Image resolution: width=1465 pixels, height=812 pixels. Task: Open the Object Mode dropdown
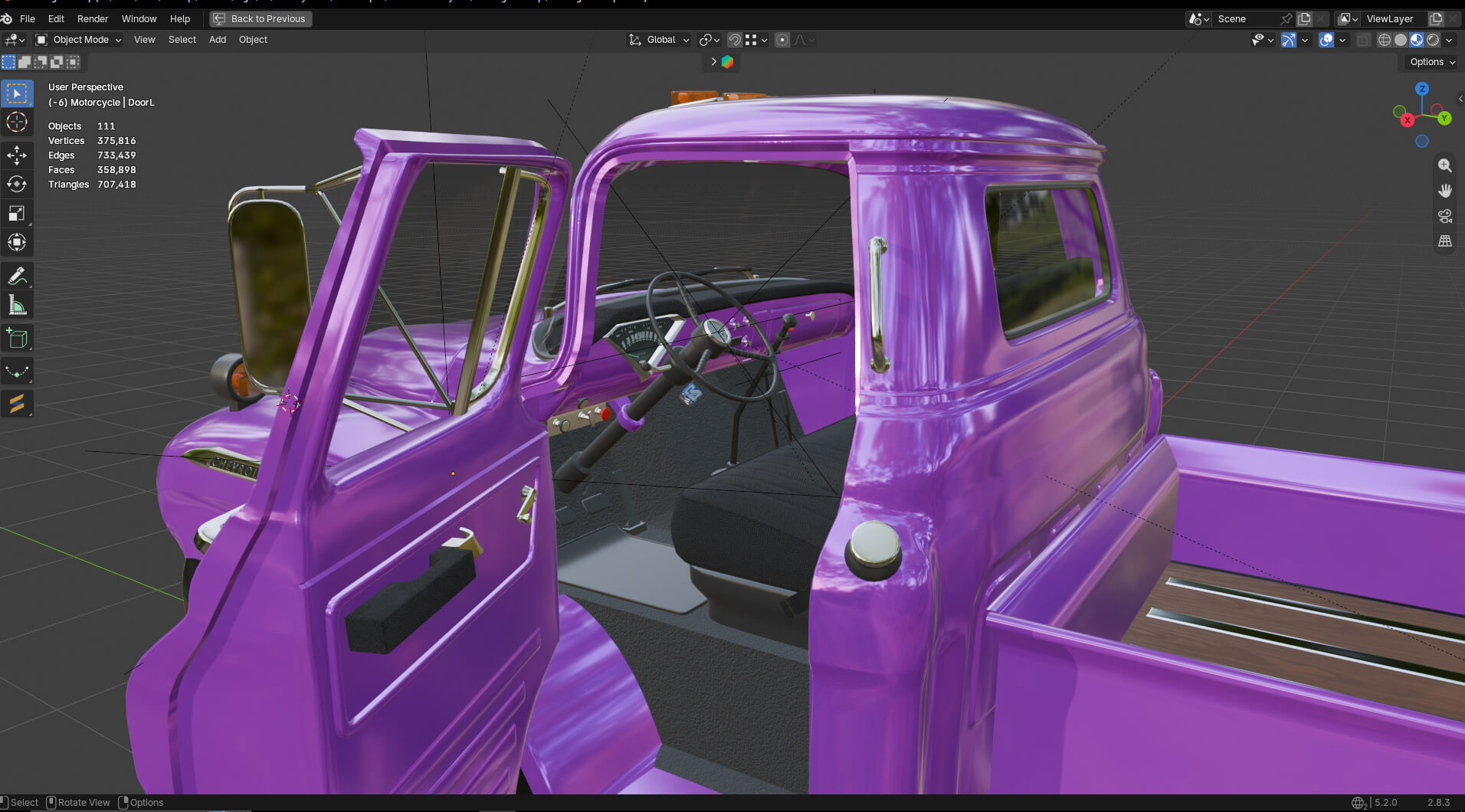78,40
